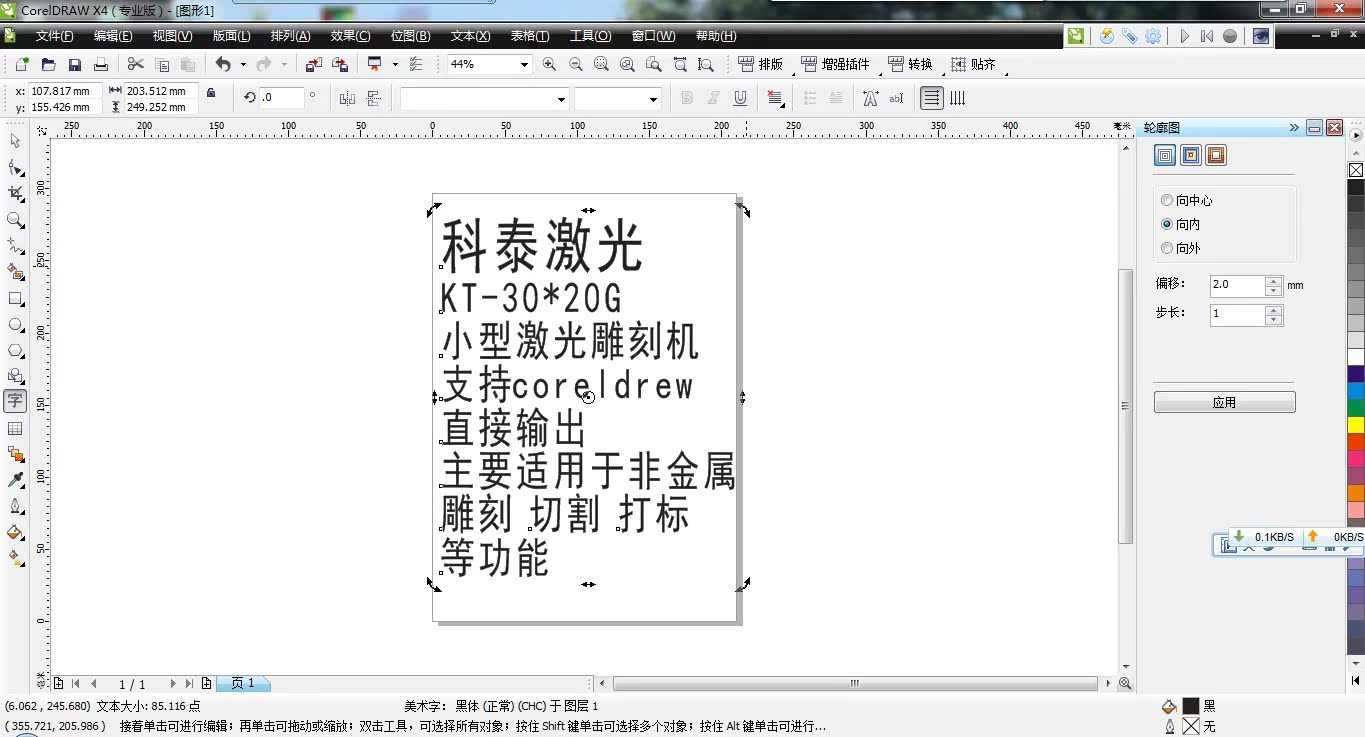Pick the black fill indicator swatch
Screen dimensions: 1365x737
(x=1190, y=706)
